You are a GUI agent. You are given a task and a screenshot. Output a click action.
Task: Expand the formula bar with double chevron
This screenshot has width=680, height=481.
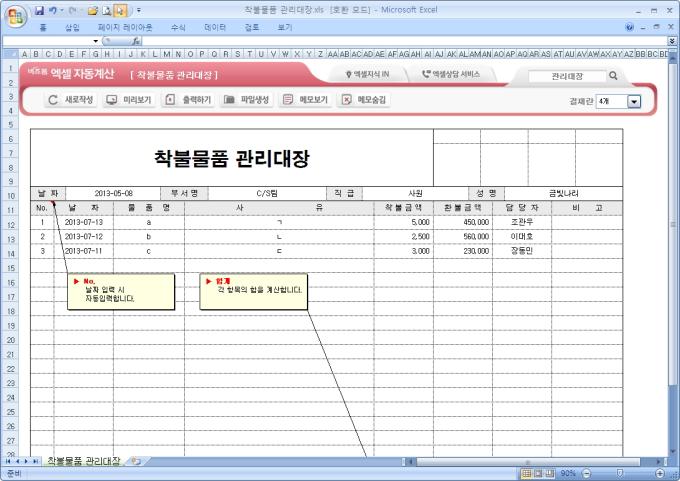(x=672, y=41)
